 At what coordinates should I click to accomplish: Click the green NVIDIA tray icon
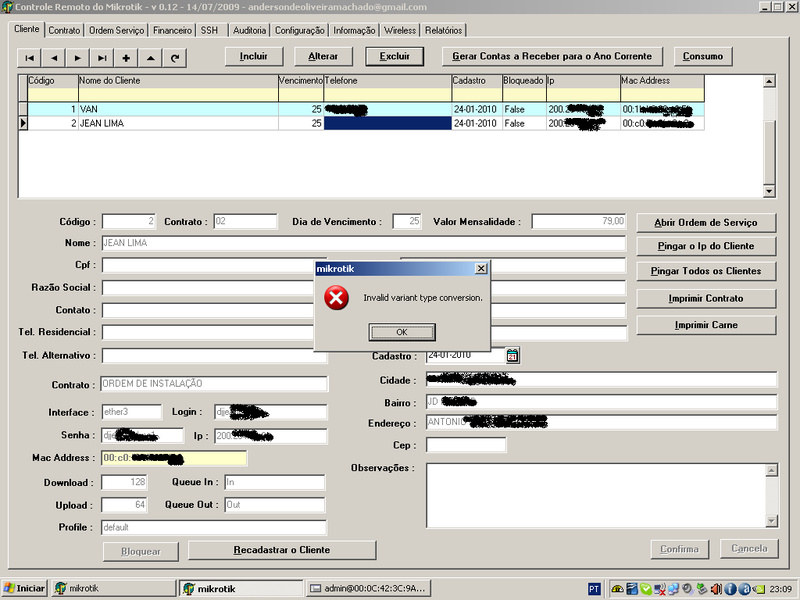coord(758,589)
